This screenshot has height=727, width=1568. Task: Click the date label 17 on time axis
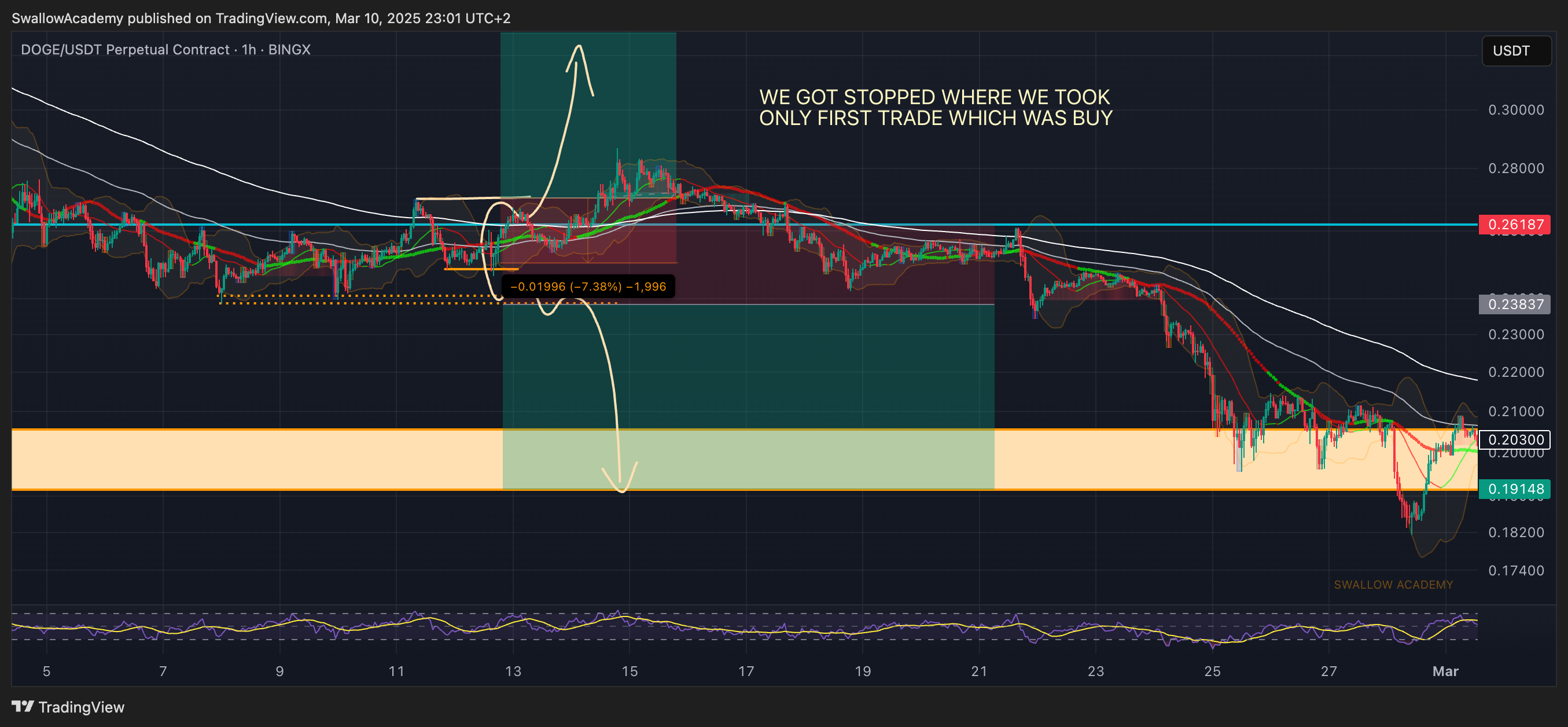(x=746, y=671)
